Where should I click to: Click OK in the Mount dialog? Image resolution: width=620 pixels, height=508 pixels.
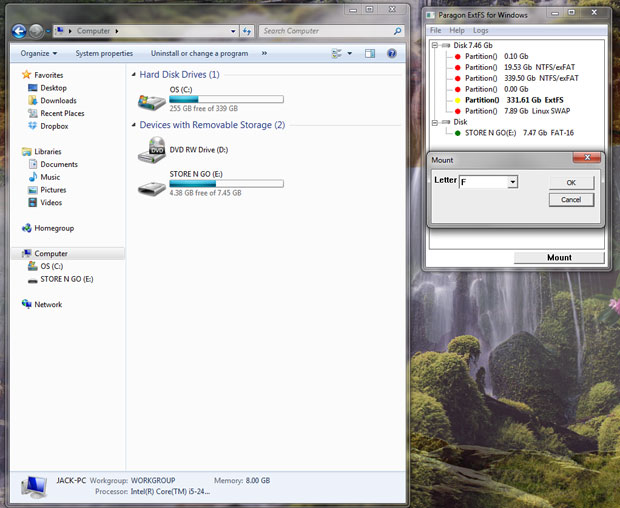coord(571,183)
